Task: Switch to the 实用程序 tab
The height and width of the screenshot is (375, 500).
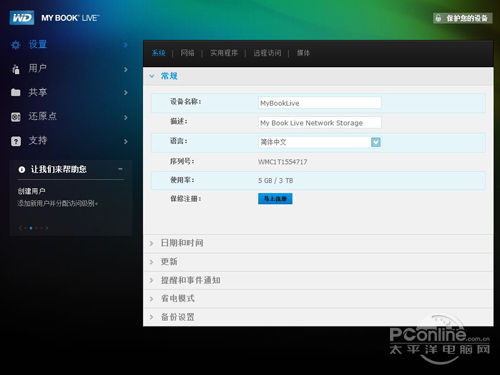Action: click(x=224, y=53)
